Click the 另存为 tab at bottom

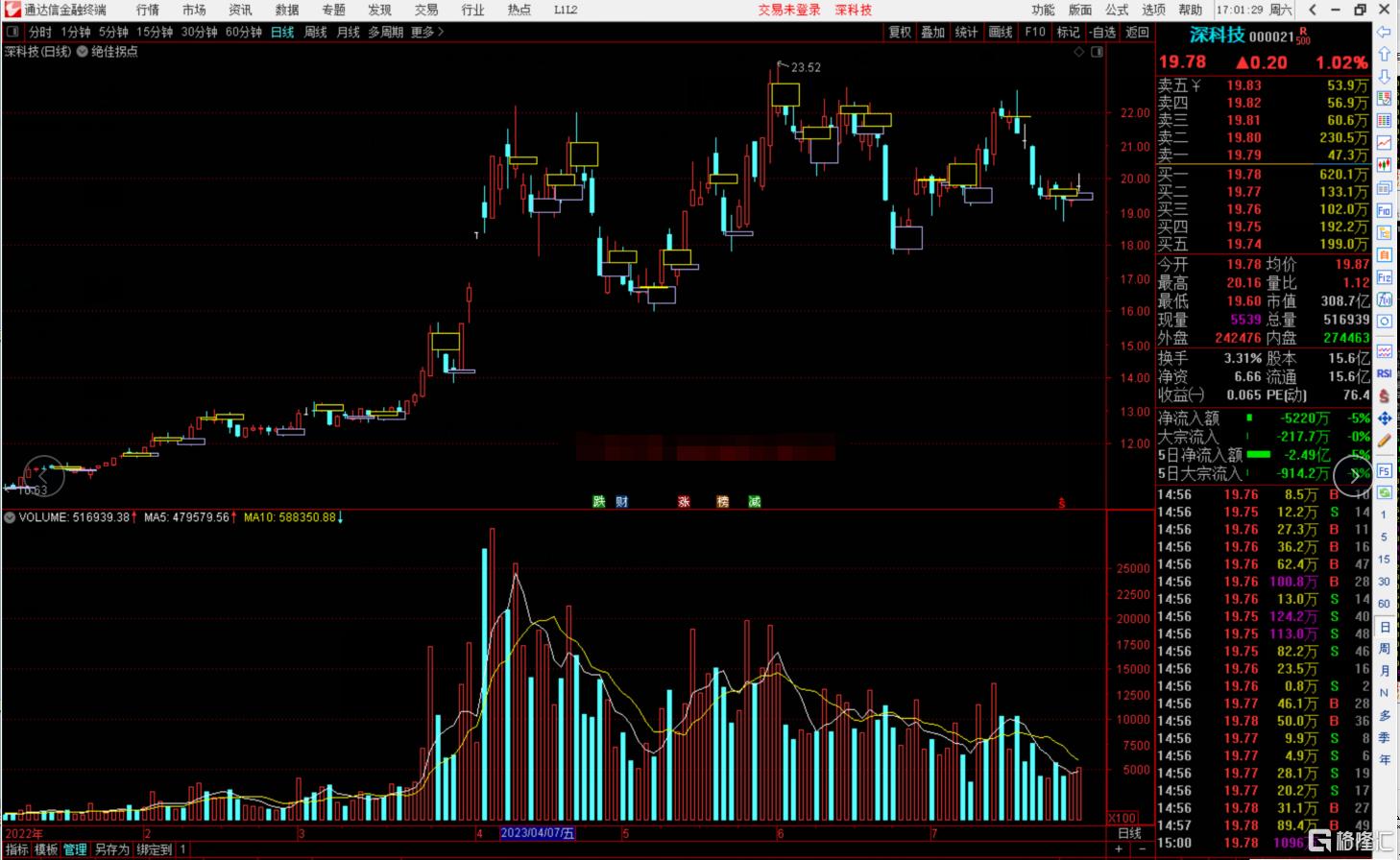(x=111, y=849)
